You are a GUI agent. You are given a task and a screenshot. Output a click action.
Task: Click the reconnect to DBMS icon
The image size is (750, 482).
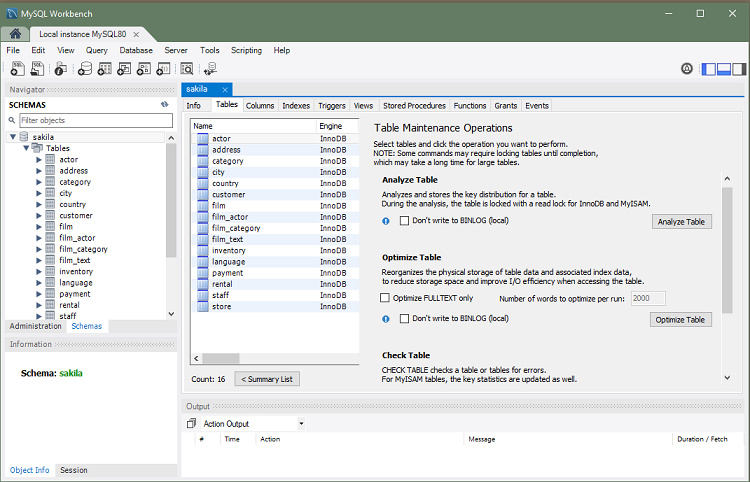[210, 69]
